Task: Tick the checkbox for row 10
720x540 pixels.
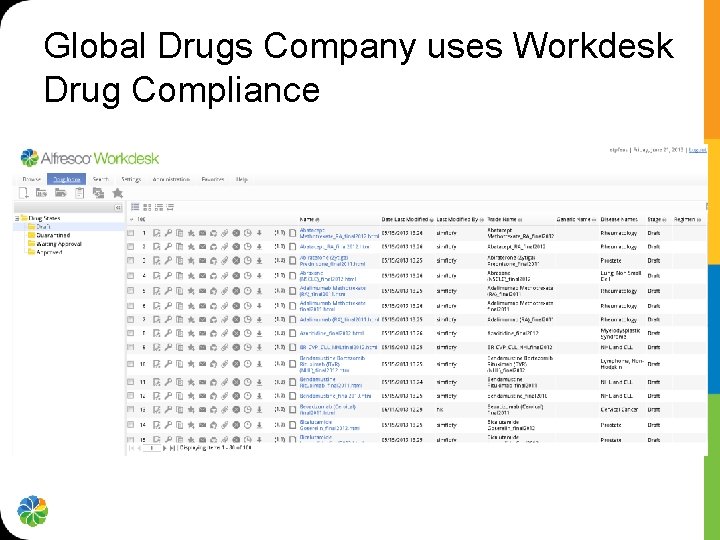Action: pos(131,364)
